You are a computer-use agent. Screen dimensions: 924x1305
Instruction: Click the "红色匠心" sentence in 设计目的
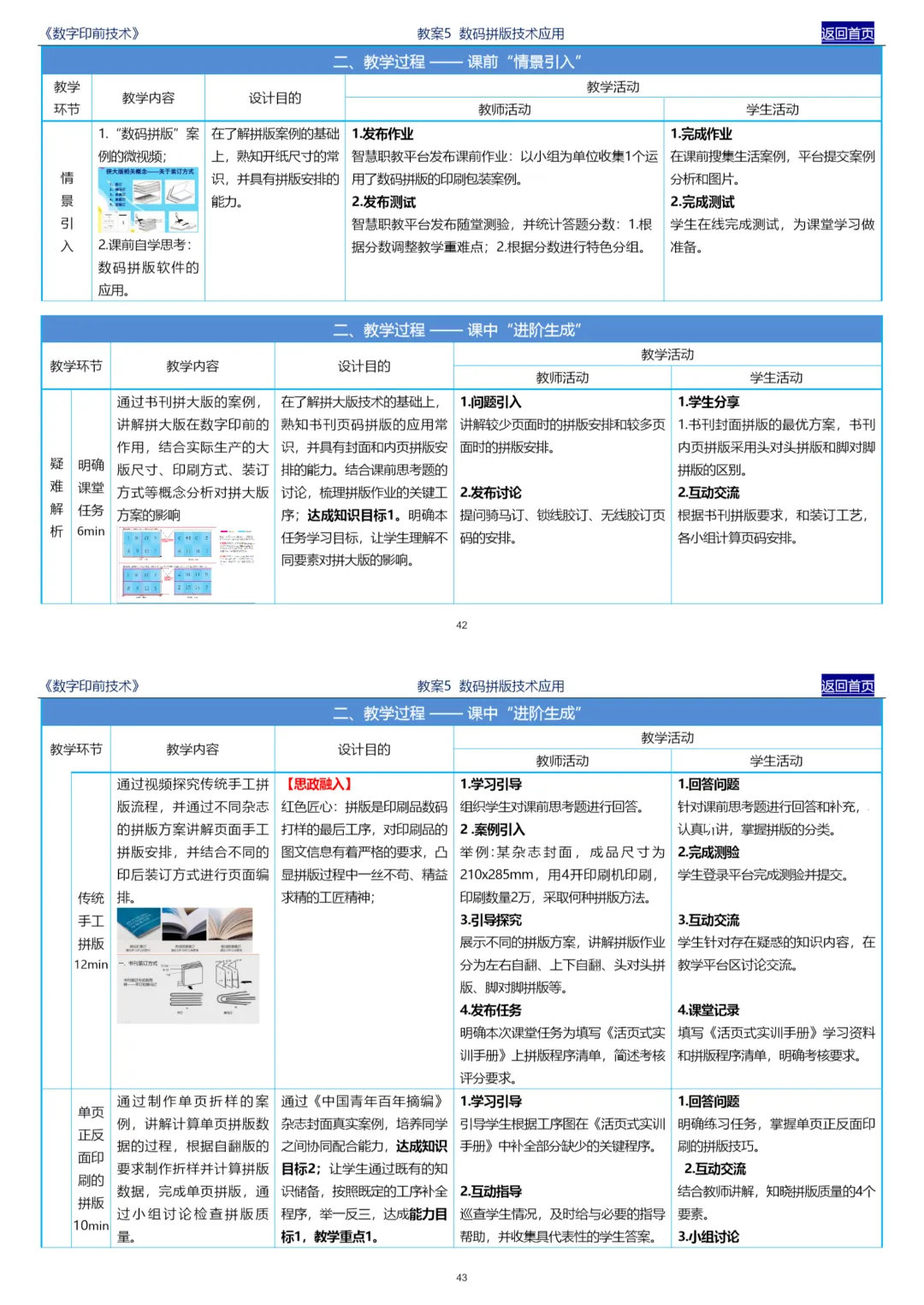click(364, 851)
